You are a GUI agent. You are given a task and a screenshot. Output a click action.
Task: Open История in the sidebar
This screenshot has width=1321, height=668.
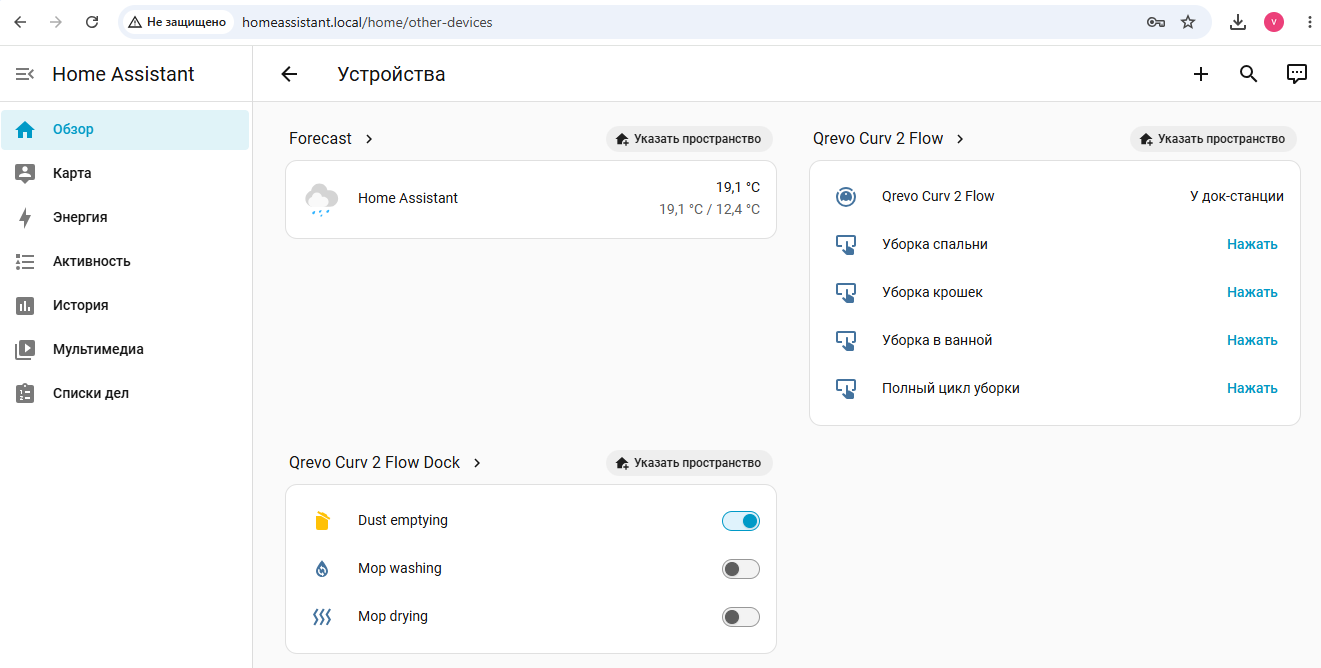125,305
